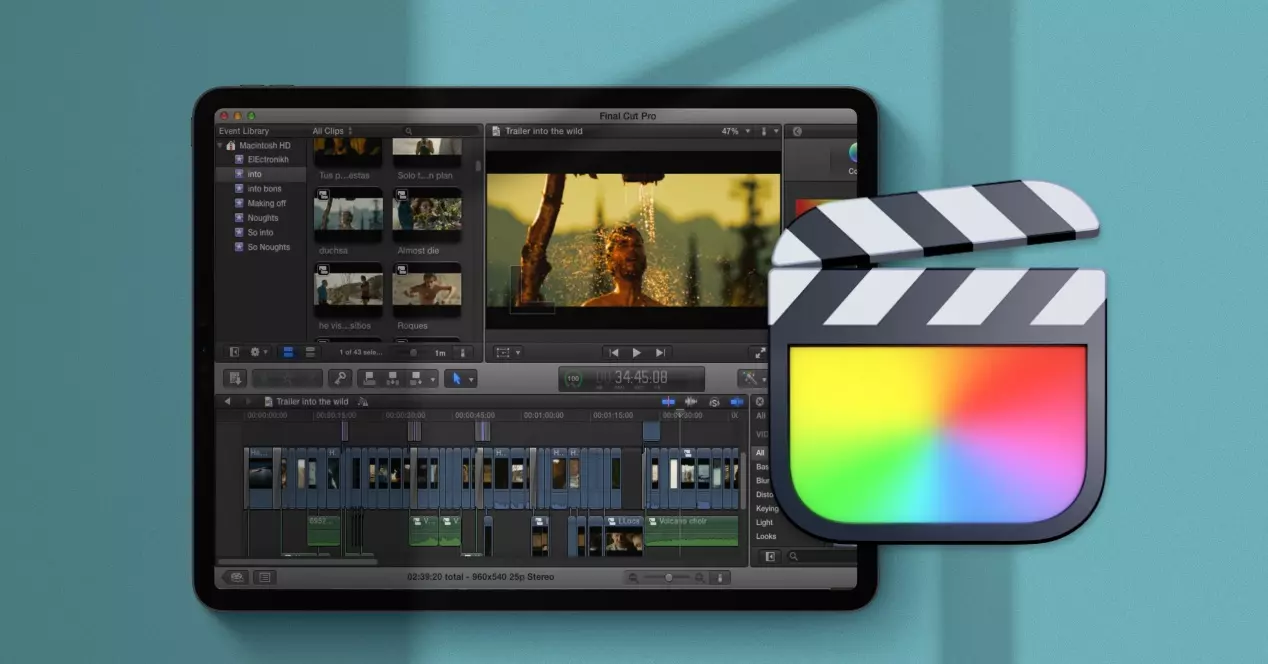The image size is (1268, 664).
Task: Switch browser to filmstrip view
Action: [288, 352]
